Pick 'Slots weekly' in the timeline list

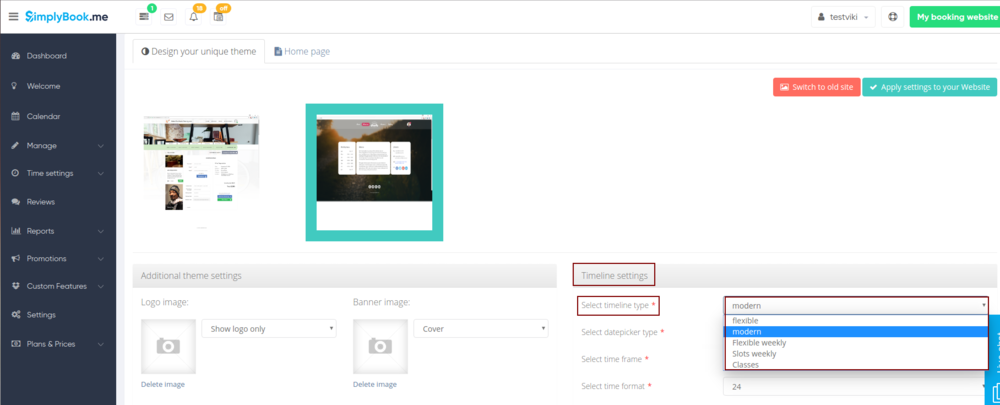tap(754, 354)
